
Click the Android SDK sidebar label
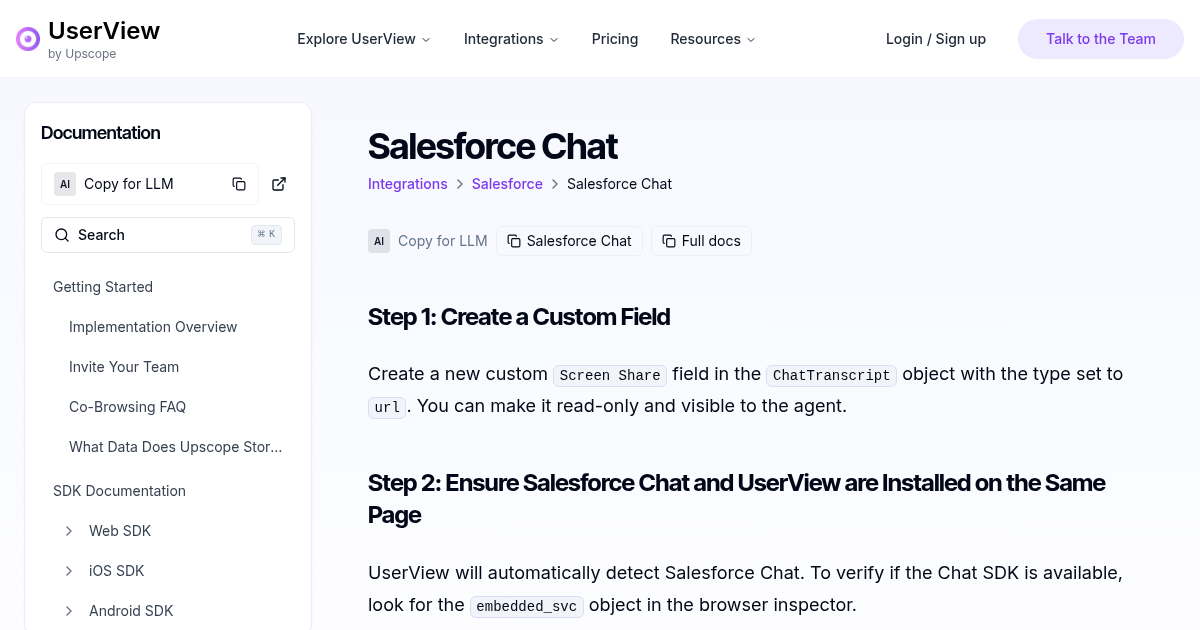point(131,611)
